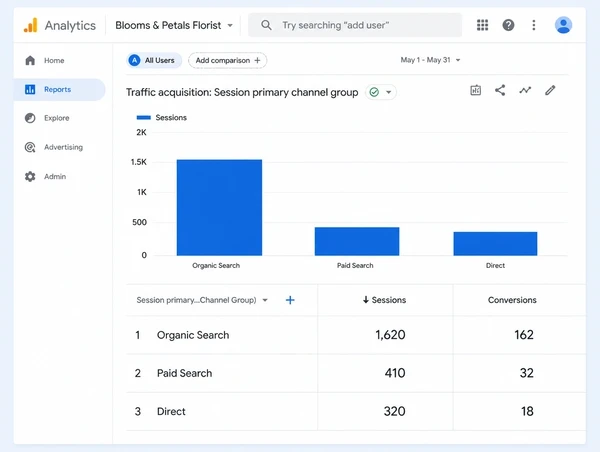This screenshot has width=600, height=452.
Task: Click the 410 sessions value
Action: point(395,373)
